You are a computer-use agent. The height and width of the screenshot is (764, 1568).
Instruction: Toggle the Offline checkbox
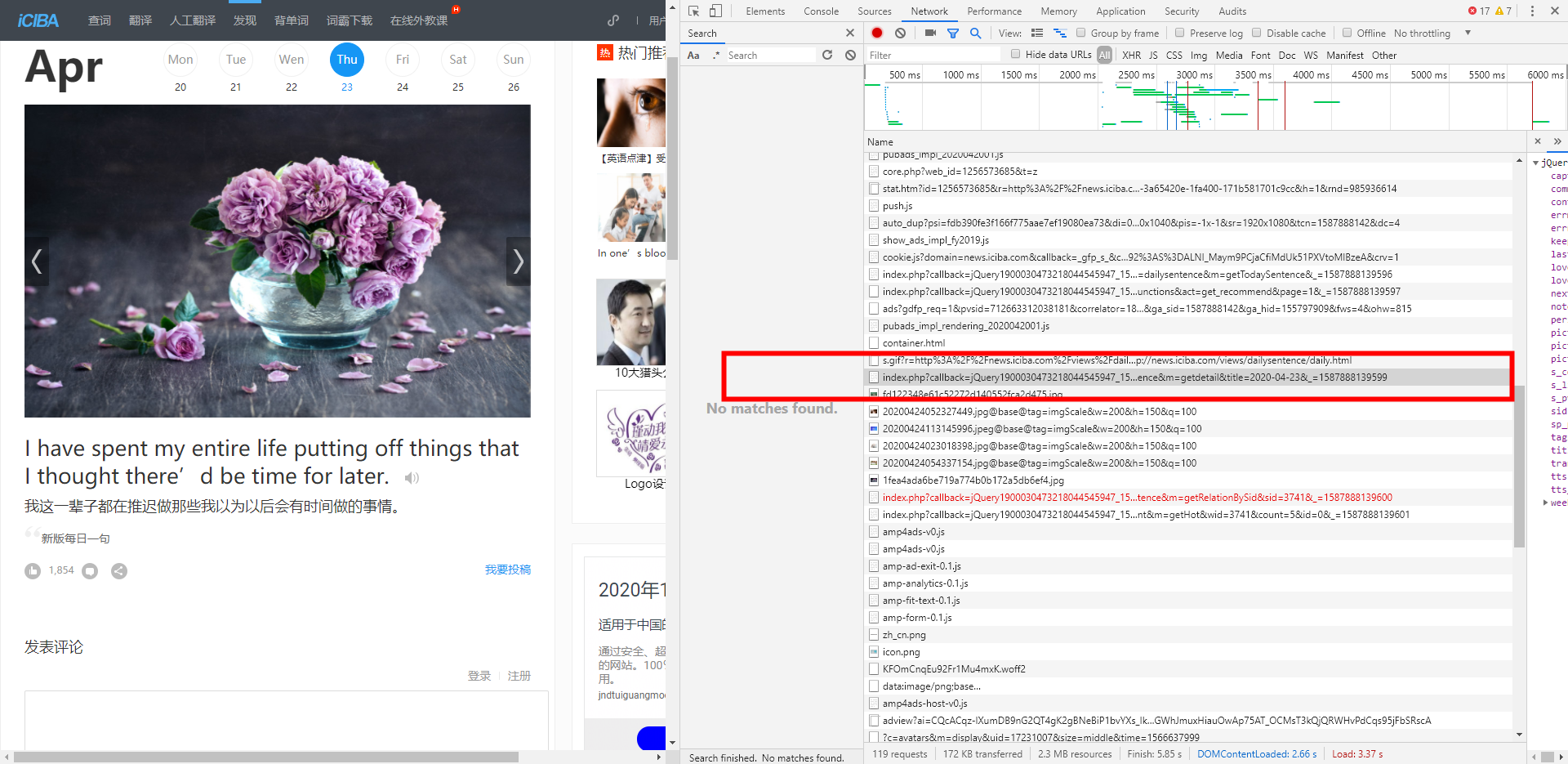(1347, 33)
